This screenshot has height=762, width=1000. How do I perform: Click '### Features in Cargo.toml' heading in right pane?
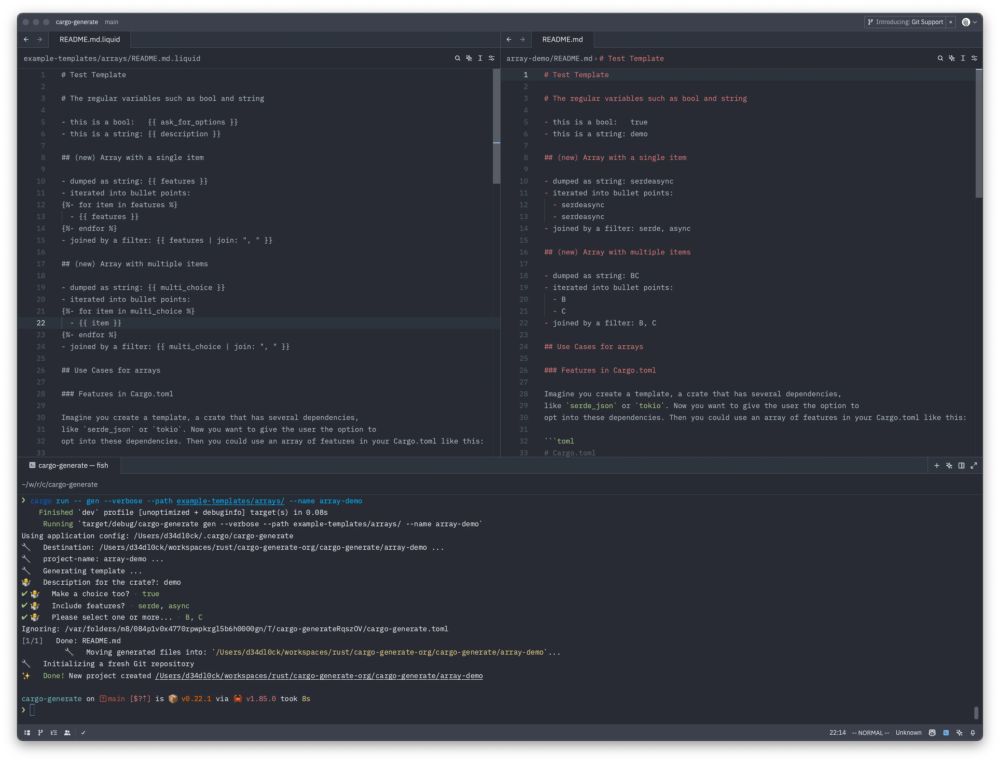pos(599,370)
